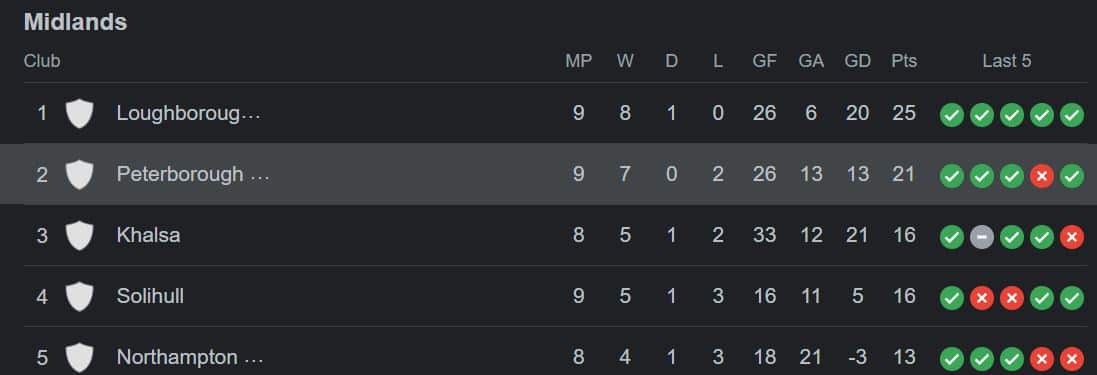Screen dimensions: 1097x375
Task: Click the Last 5 column header
Action: (1007, 61)
